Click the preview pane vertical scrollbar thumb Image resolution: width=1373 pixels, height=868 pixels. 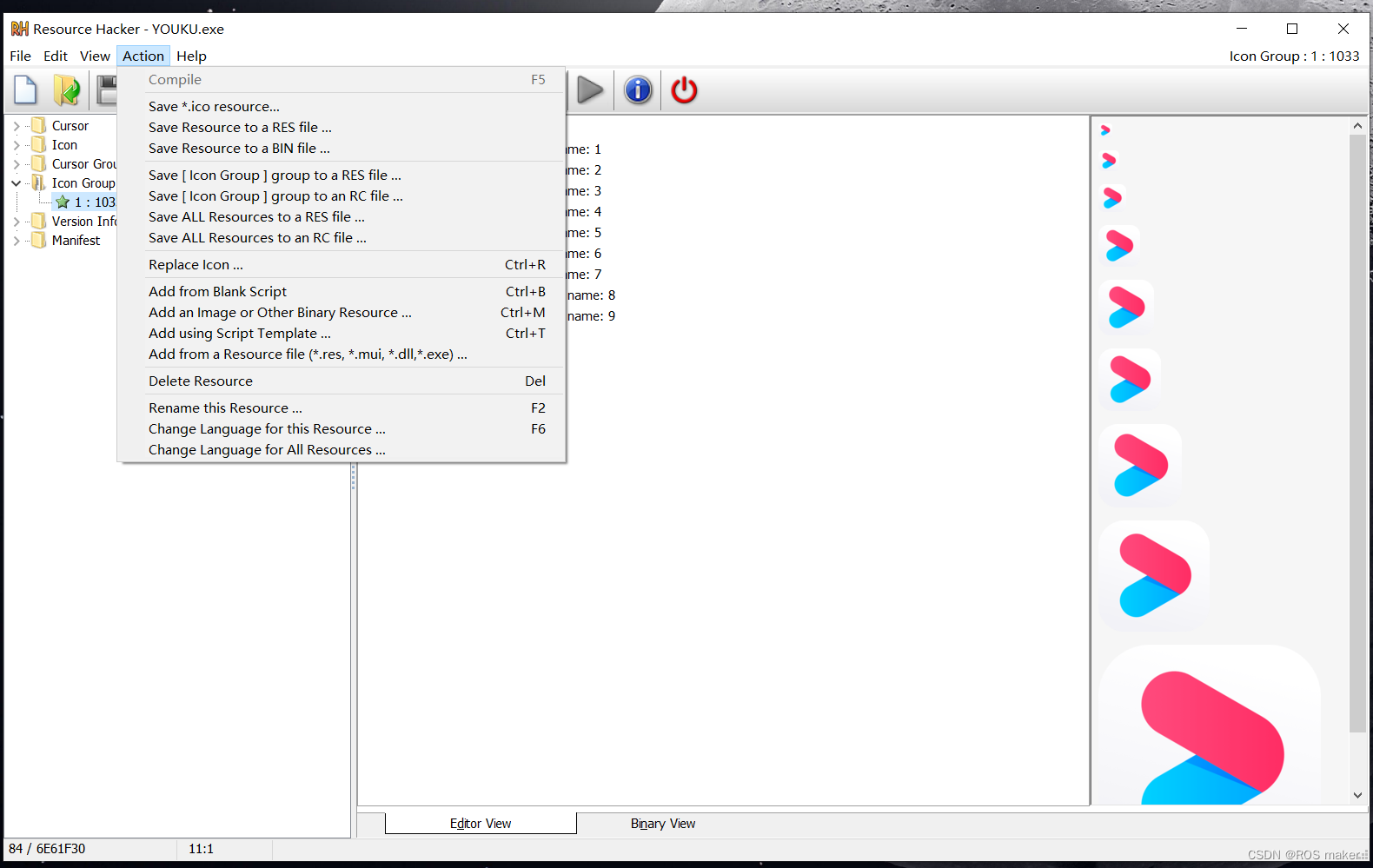coord(1357,433)
